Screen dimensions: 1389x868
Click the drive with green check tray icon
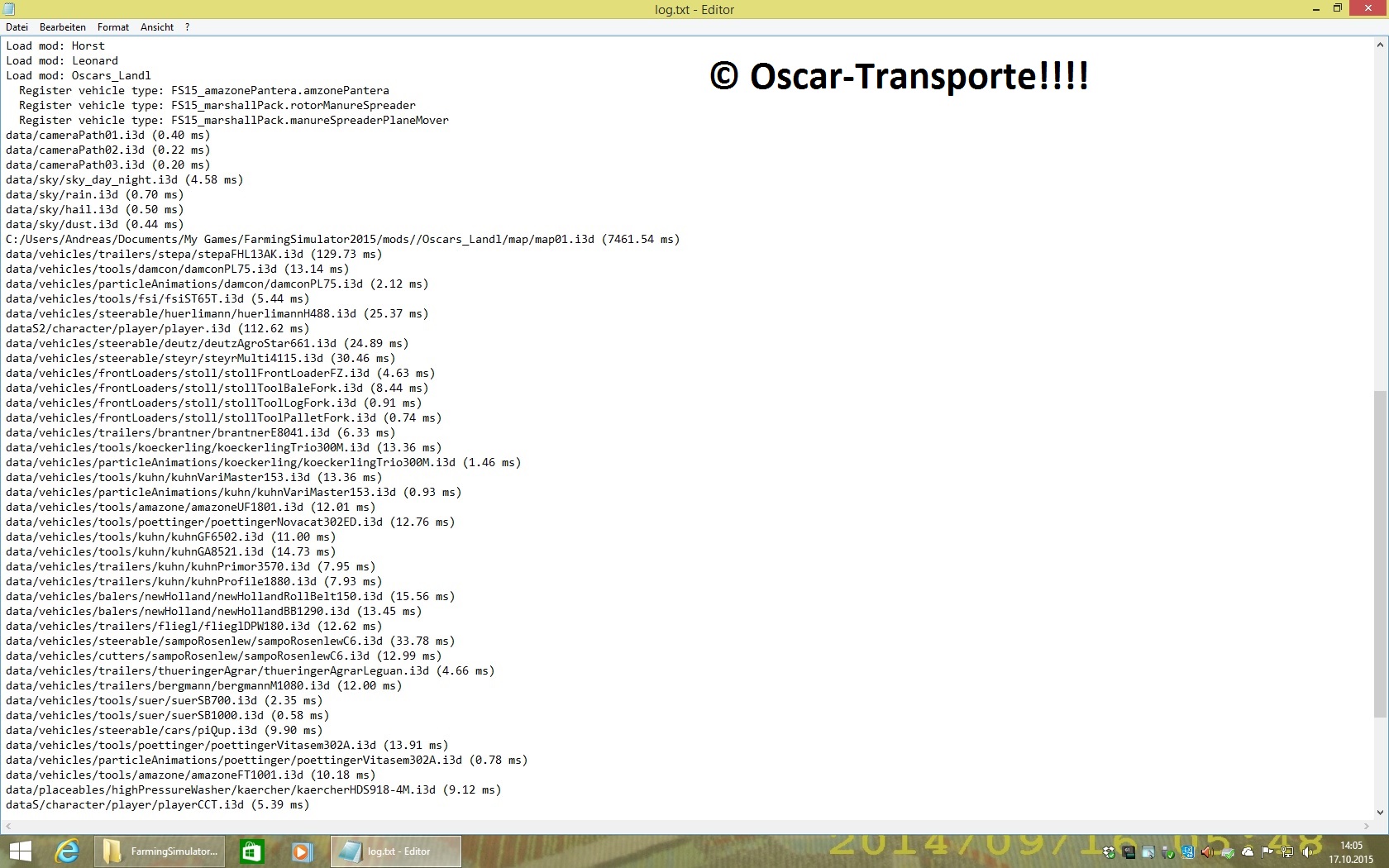pos(1228,852)
